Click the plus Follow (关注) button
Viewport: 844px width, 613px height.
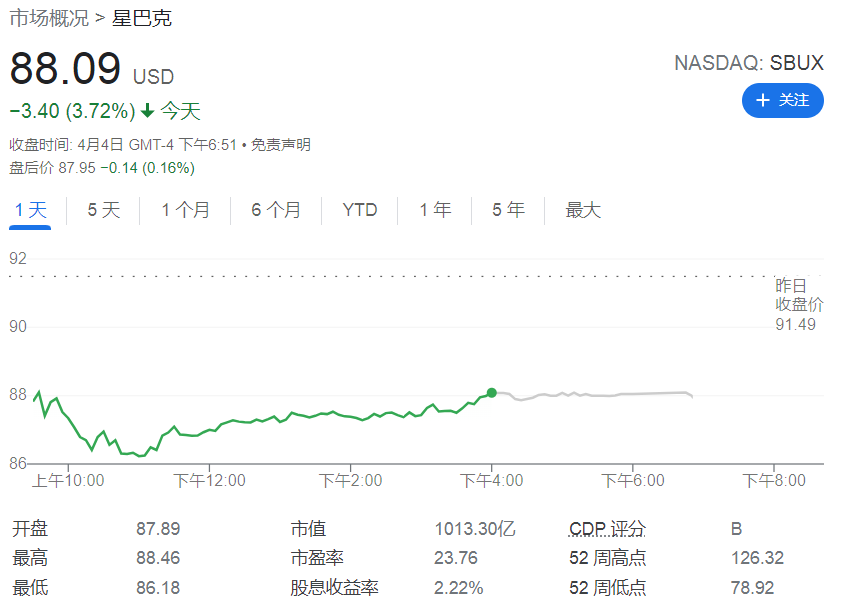782,100
